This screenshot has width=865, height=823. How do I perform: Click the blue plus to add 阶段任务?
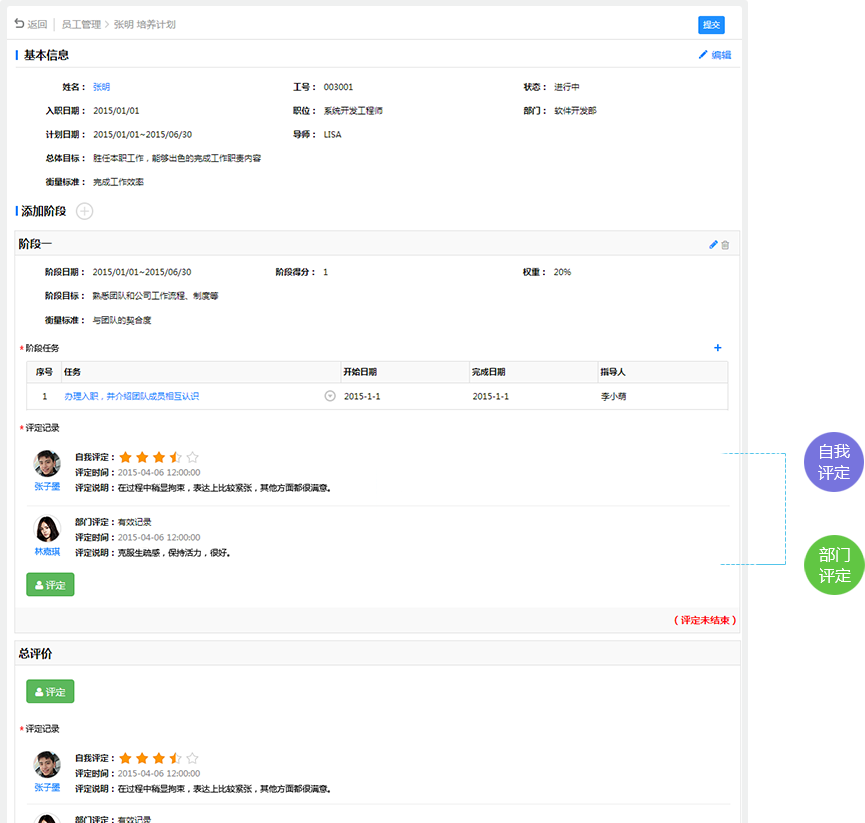tap(717, 348)
